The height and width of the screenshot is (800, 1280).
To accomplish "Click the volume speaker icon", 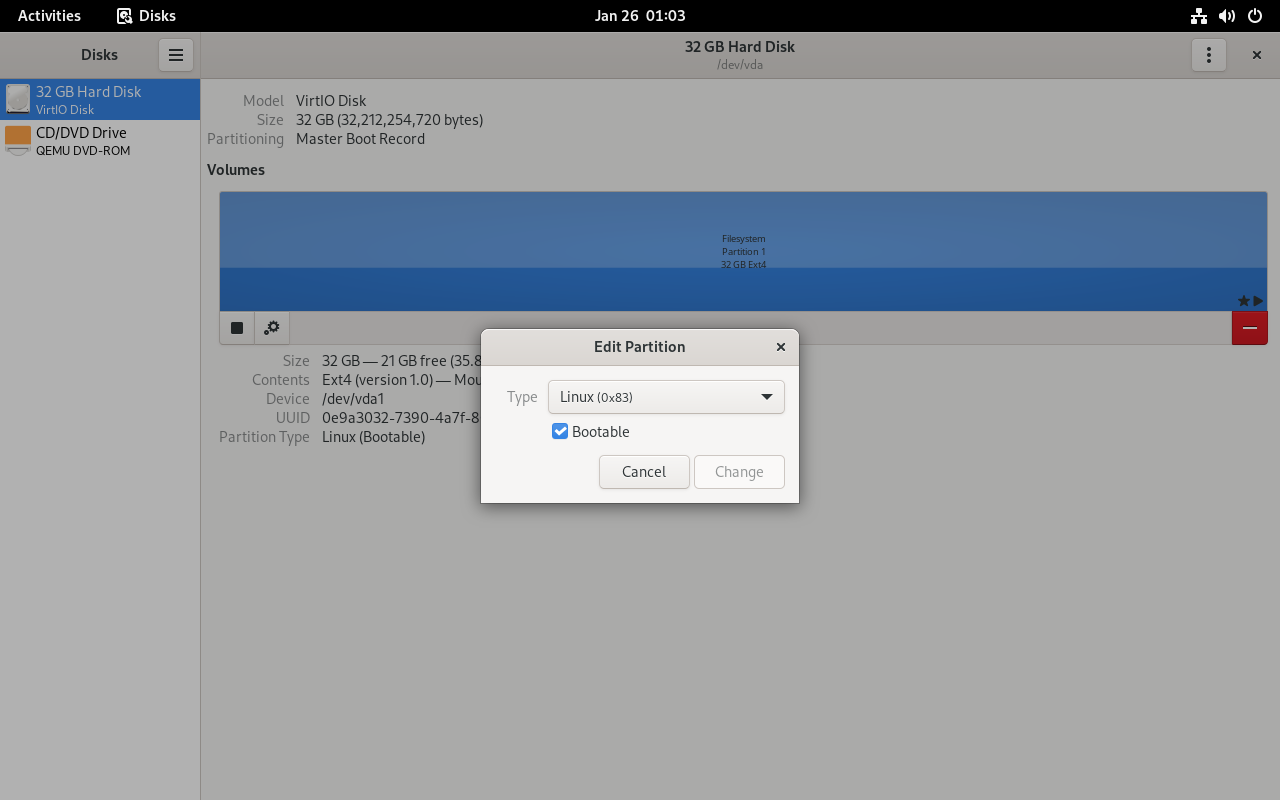I will (x=1227, y=16).
